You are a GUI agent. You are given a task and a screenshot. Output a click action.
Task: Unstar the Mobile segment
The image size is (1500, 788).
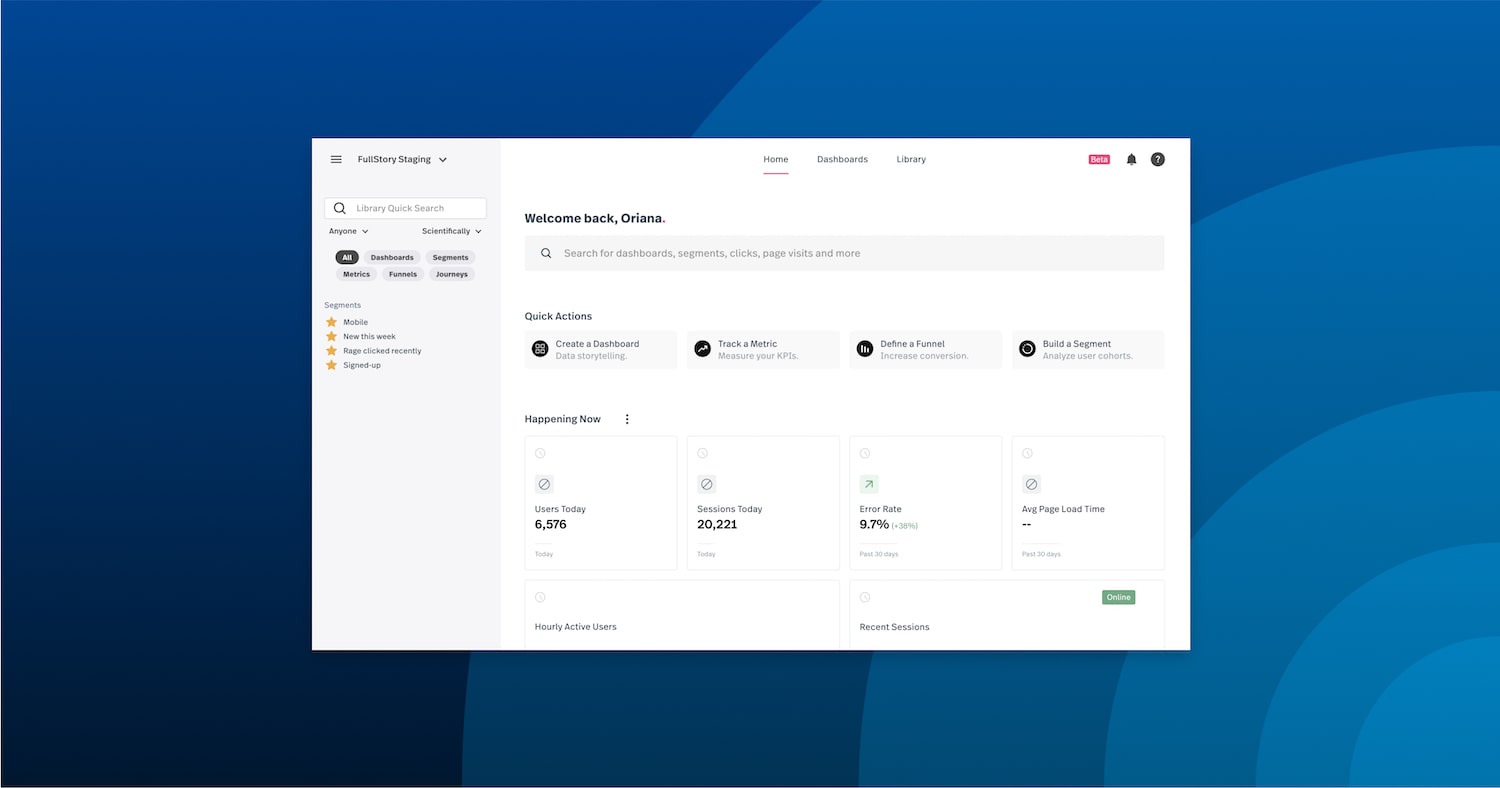tap(331, 322)
